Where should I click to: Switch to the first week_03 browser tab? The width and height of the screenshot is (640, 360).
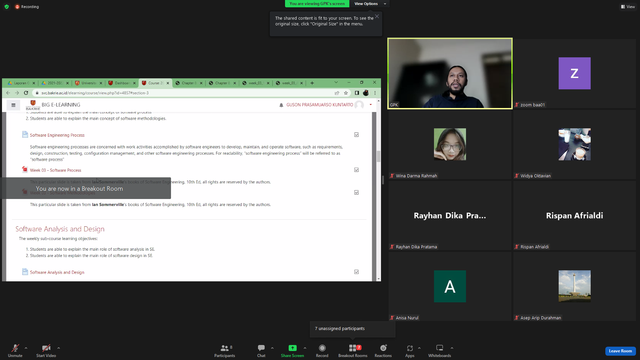(x=256, y=83)
